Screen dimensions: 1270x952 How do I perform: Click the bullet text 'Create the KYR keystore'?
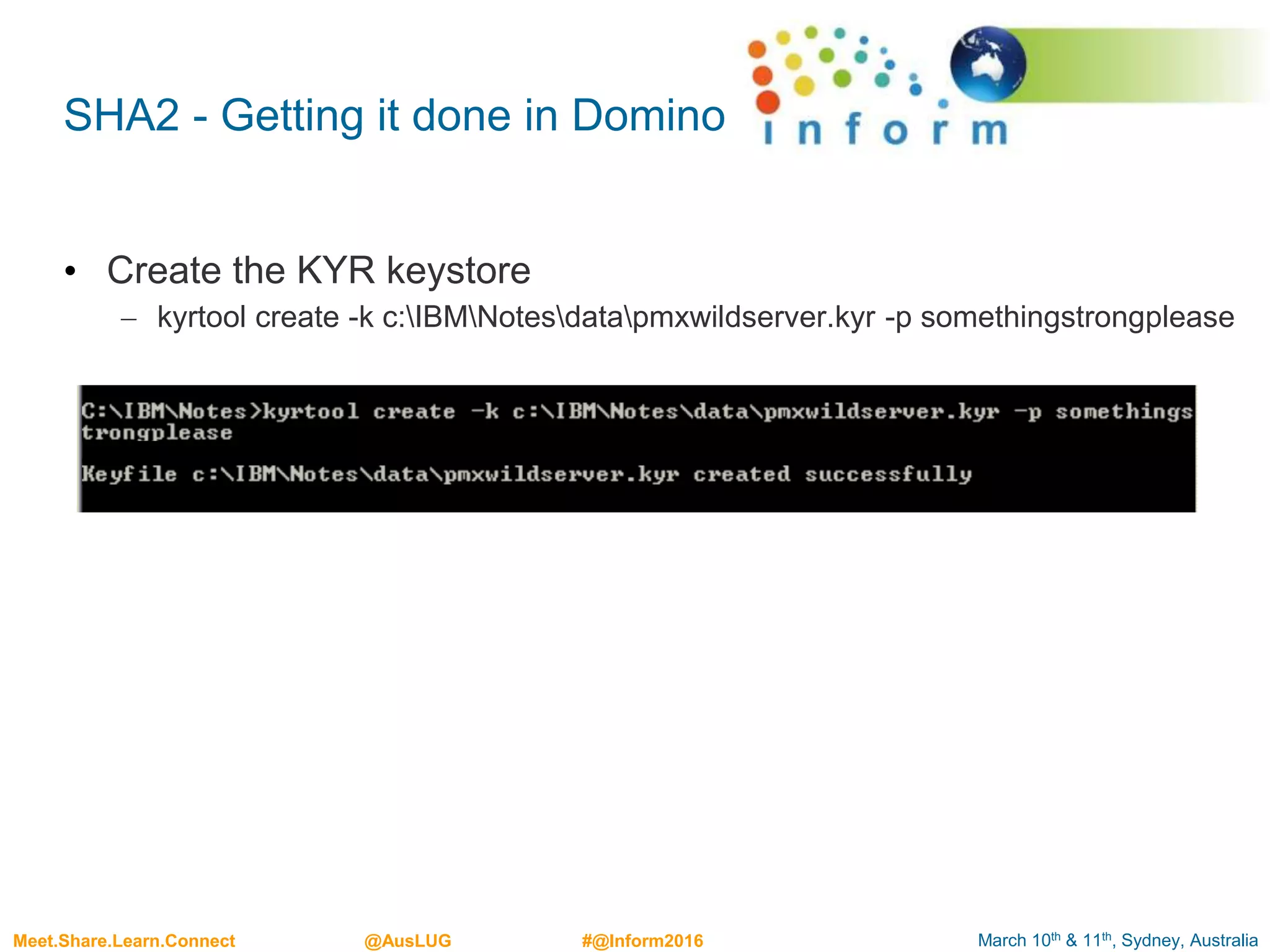319,271
